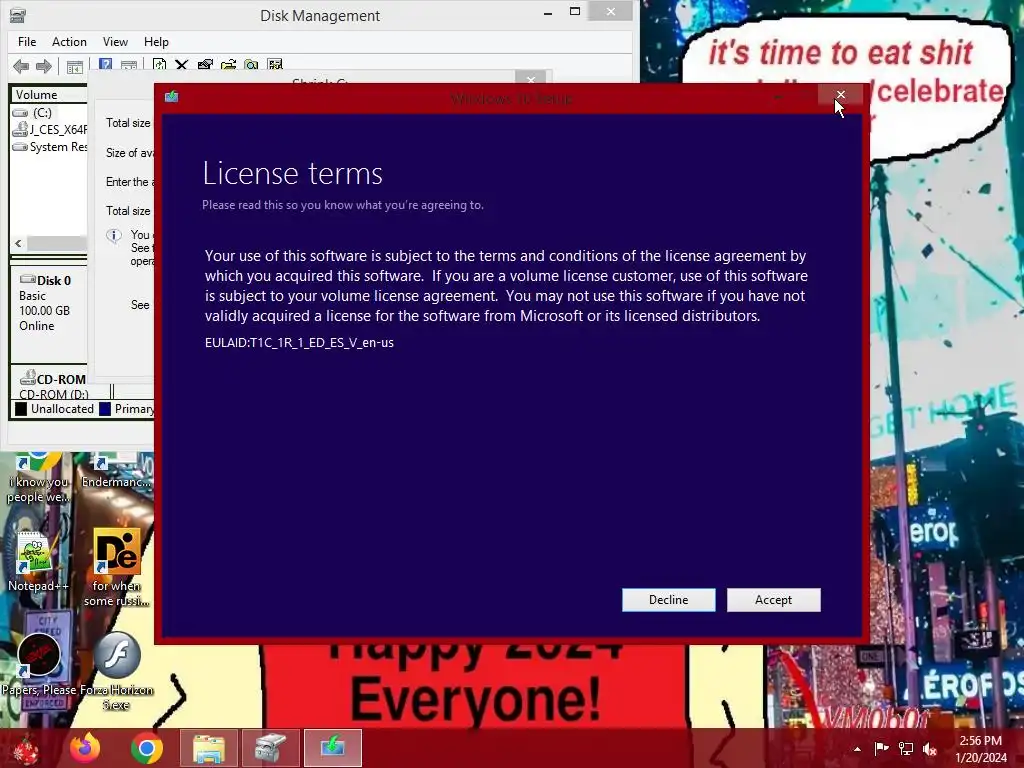Open the File menu in Disk Management
This screenshot has width=1024, height=768.
click(x=27, y=42)
